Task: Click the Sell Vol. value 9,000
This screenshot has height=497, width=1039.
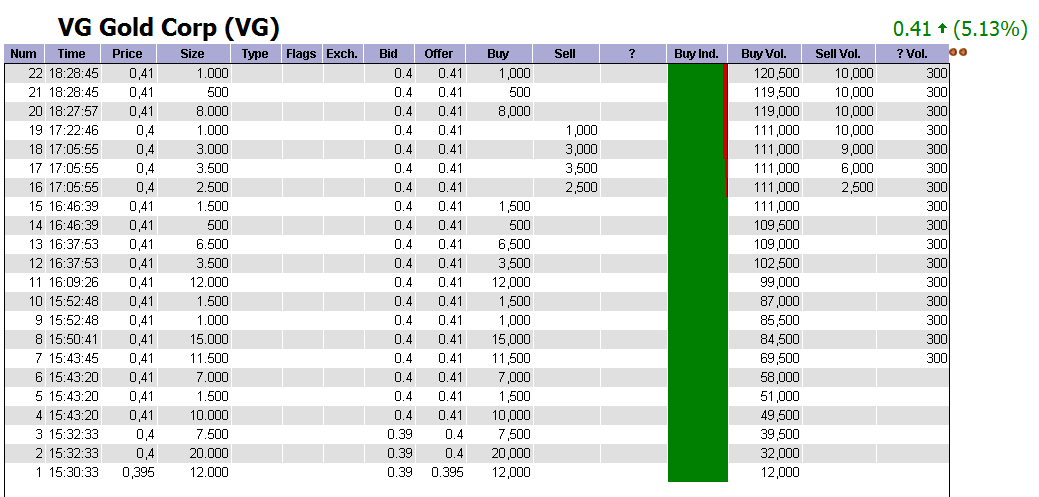Action: coord(857,150)
